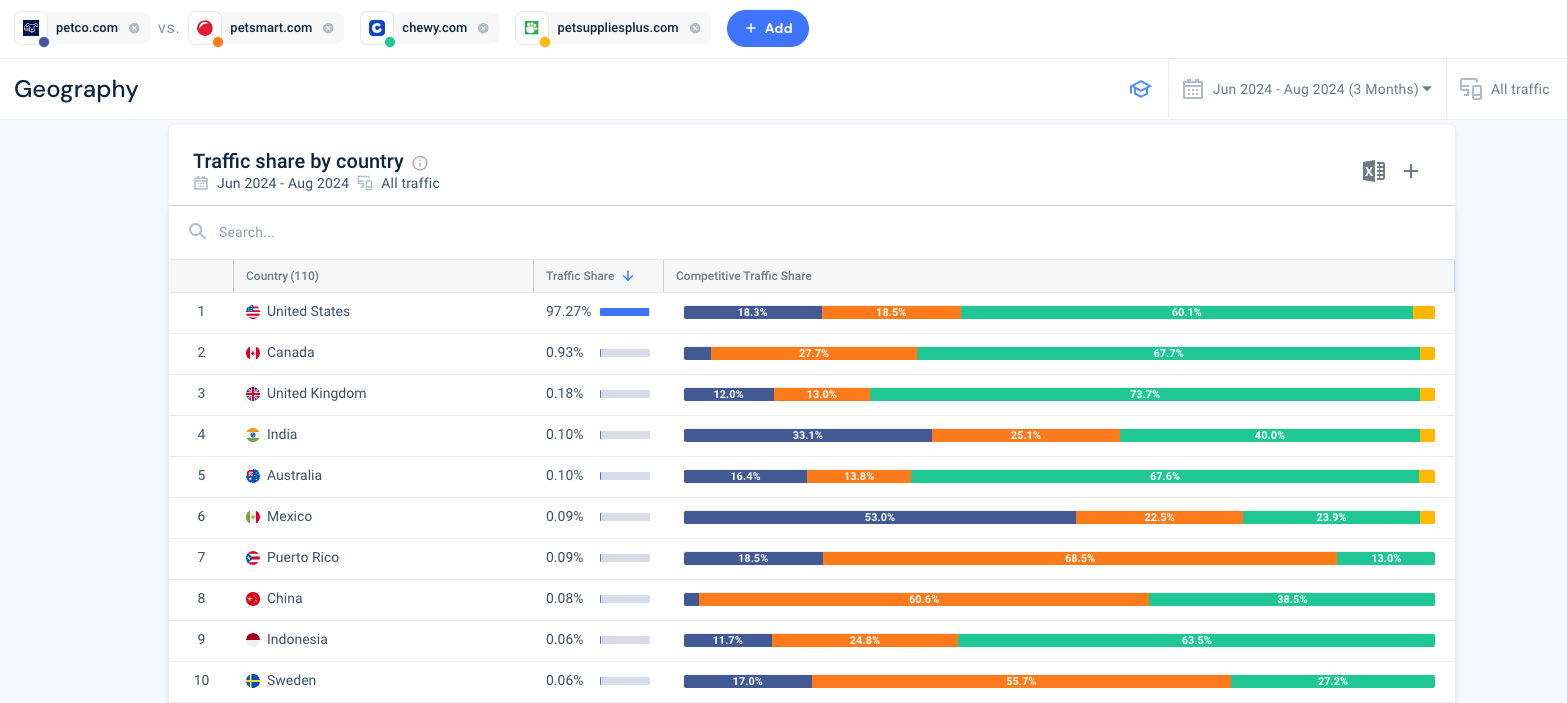The image size is (1567, 703).
Task: Click the petsuppliesplus.com site logo icon
Action: tap(532, 28)
